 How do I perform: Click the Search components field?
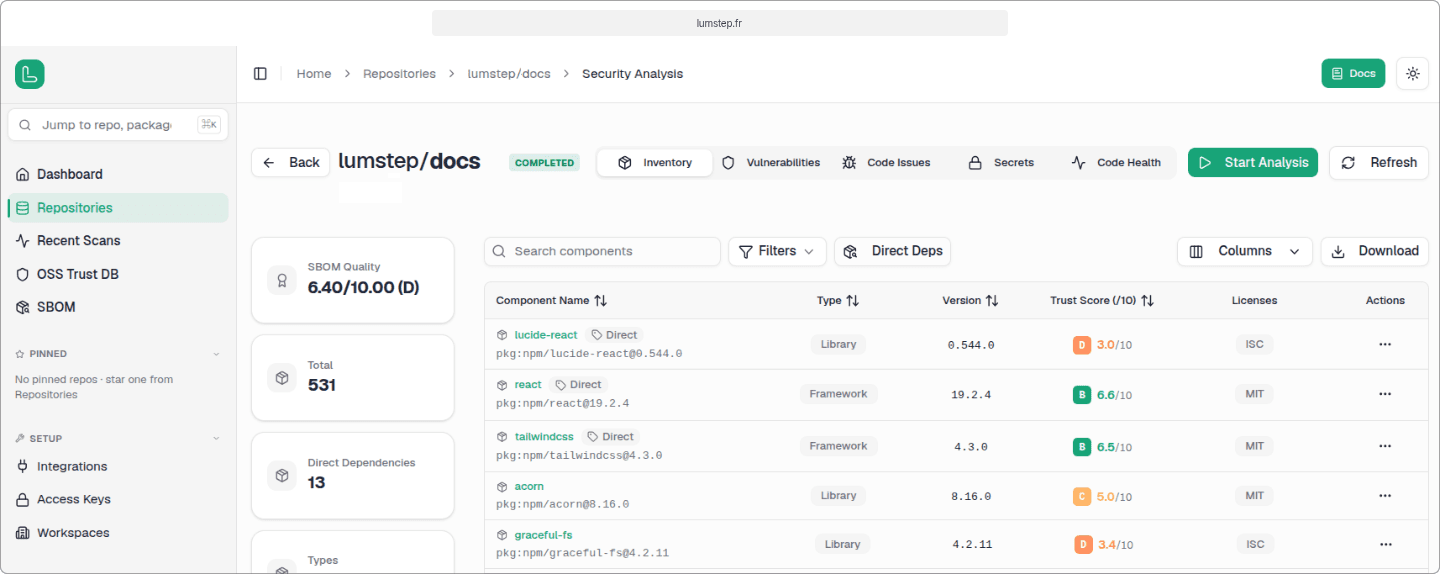(x=602, y=251)
